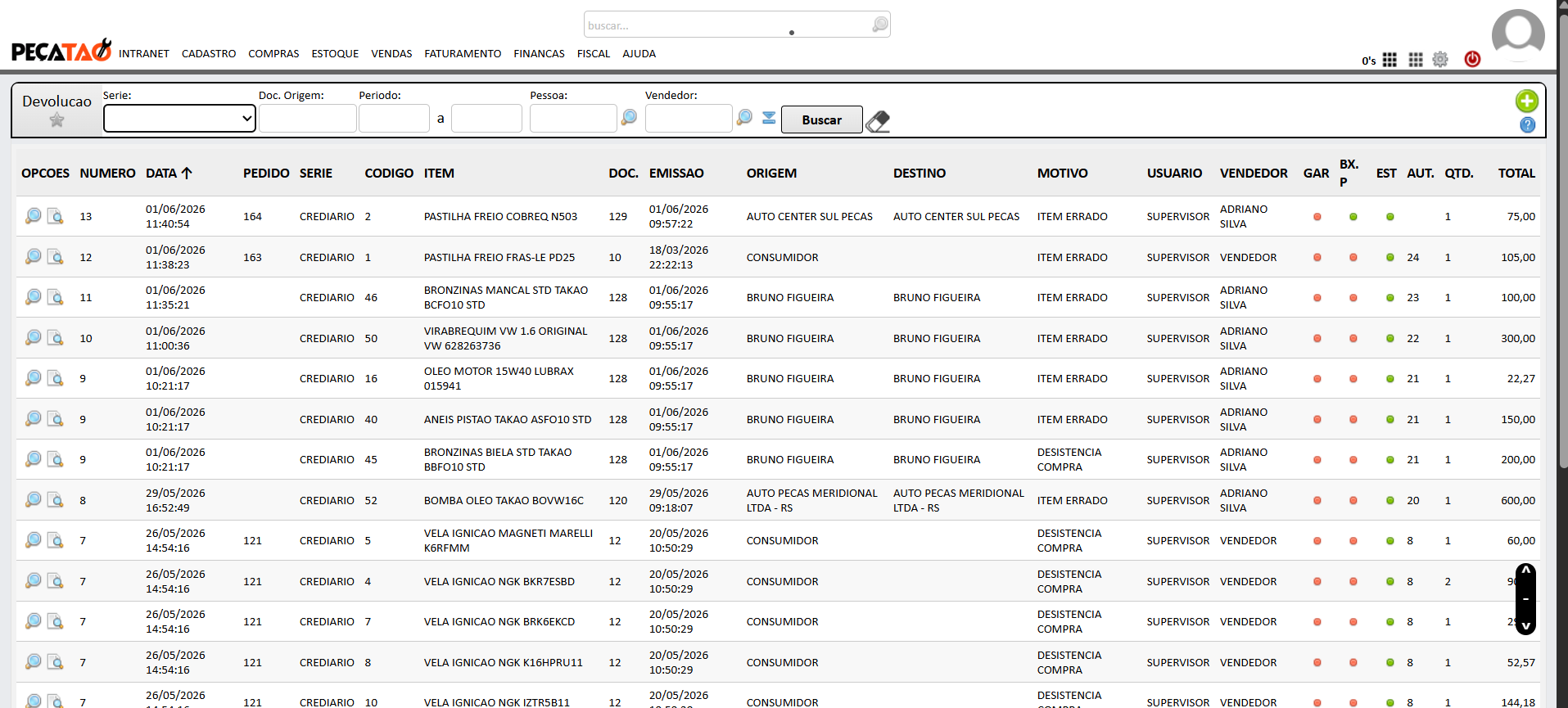The image size is (1568, 708).
Task: Open Pessoa lookup magnifier icon
Action: (x=629, y=118)
